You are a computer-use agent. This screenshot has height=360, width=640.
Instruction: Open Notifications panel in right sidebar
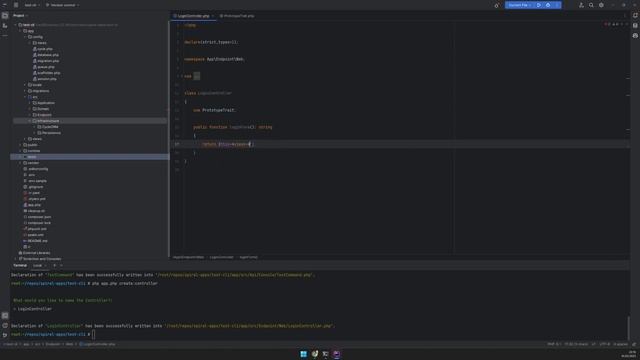635,16
